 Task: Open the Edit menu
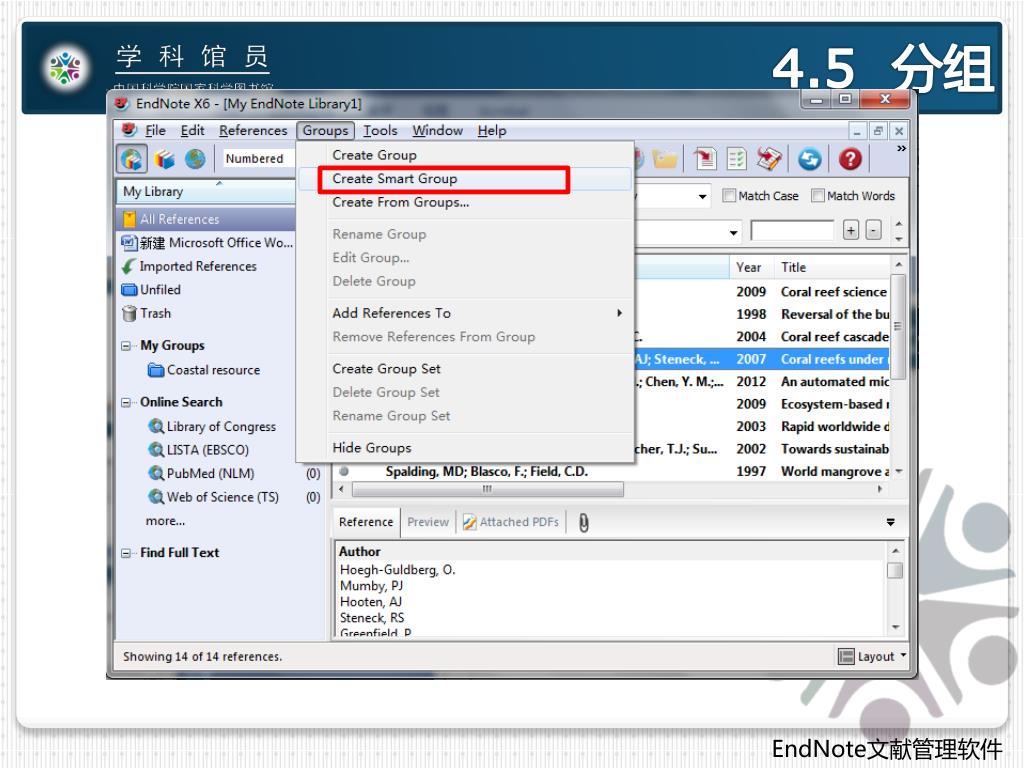click(193, 131)
